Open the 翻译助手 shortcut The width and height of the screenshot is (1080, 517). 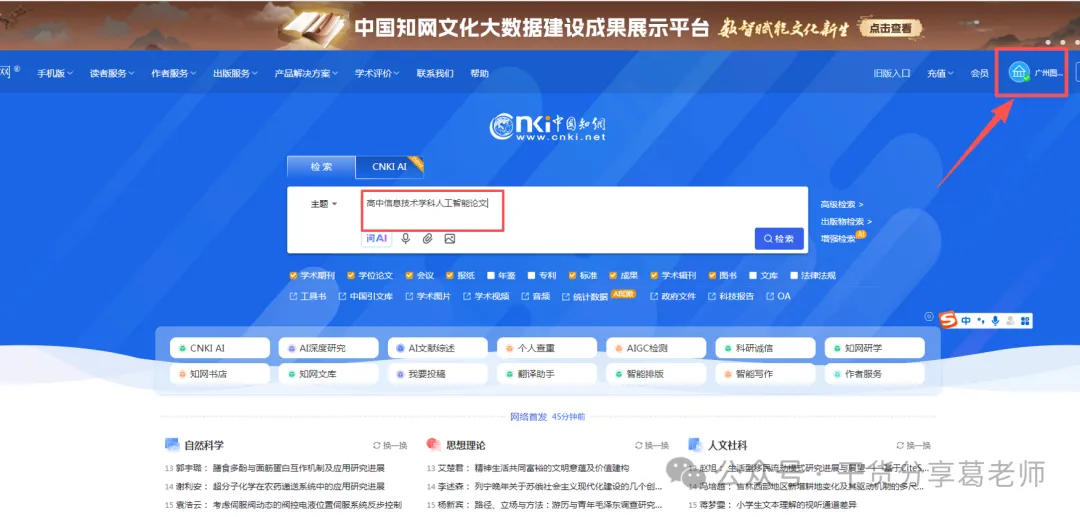547,374
